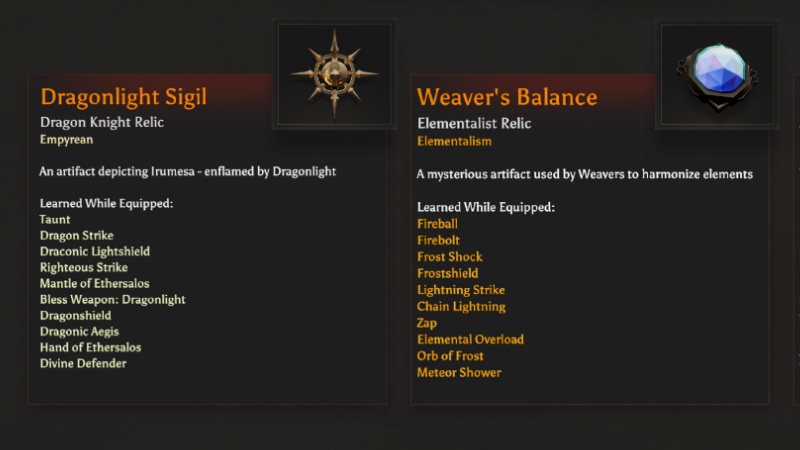
Task: Click the Elementalism skill line label
Action: click(x=454, y=141)
